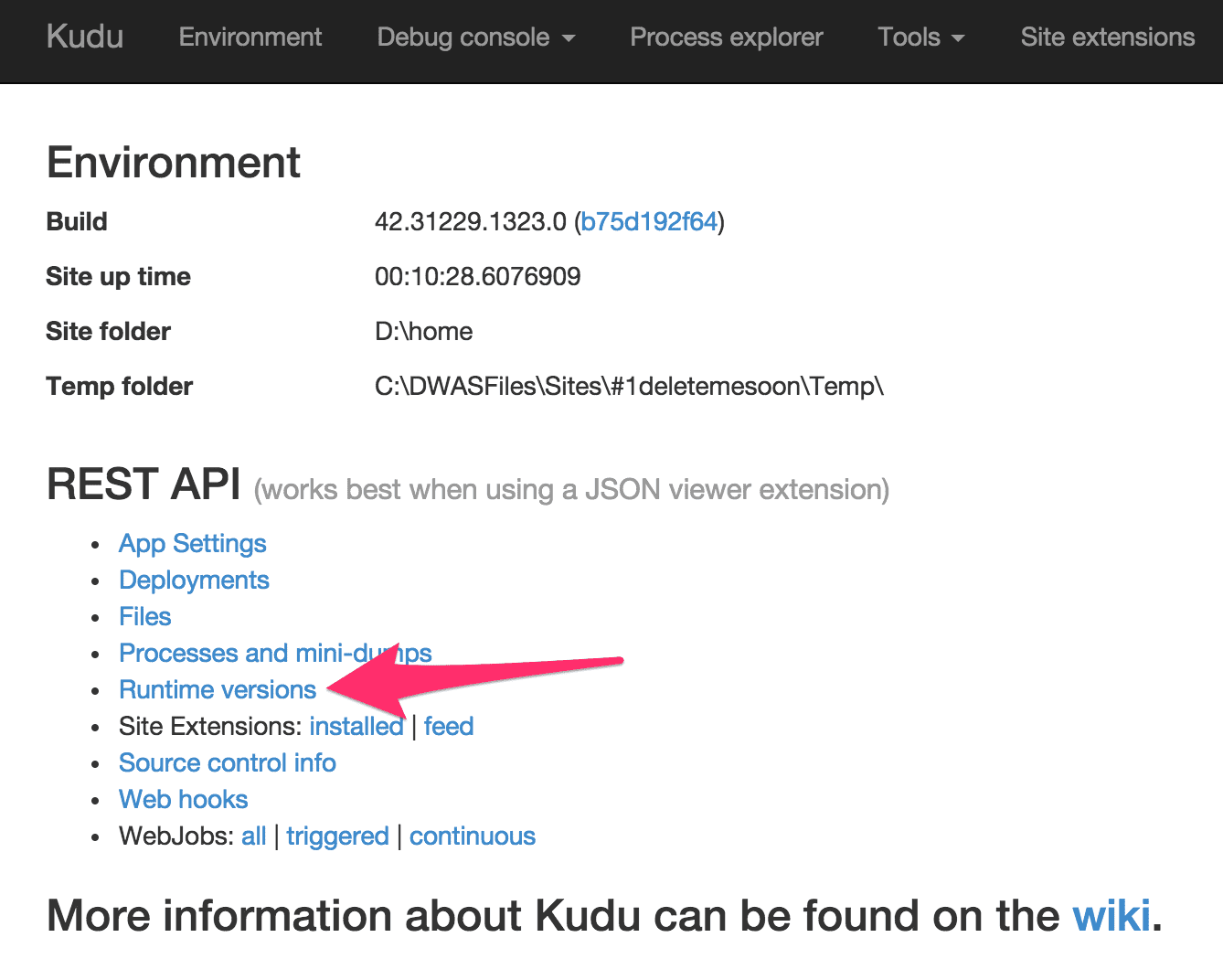Open the App Settings API link
The image size is (1223, 980).
point(193,544)
